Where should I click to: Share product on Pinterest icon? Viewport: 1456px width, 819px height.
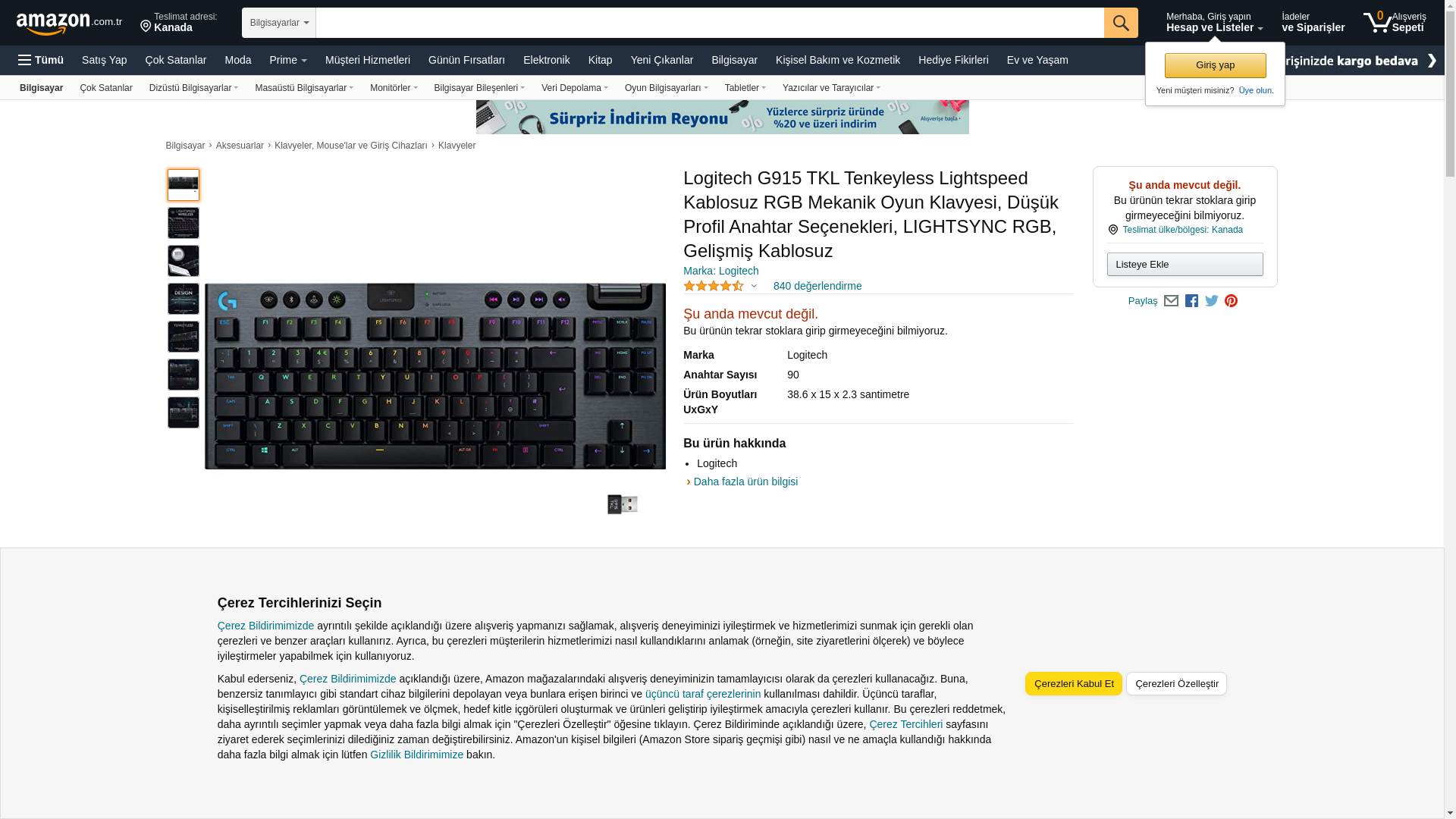click(x=1232, y=301)
